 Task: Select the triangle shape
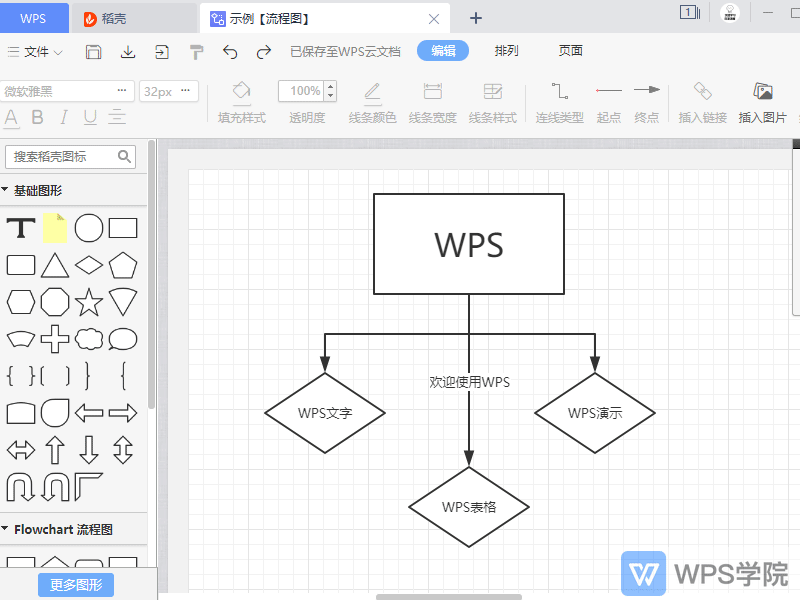click(x=55, y=265)
